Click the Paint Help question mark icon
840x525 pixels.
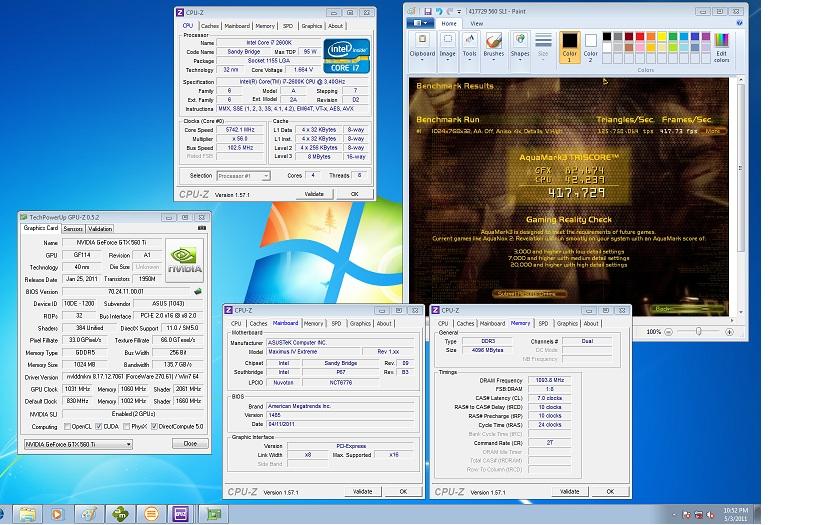739,23
